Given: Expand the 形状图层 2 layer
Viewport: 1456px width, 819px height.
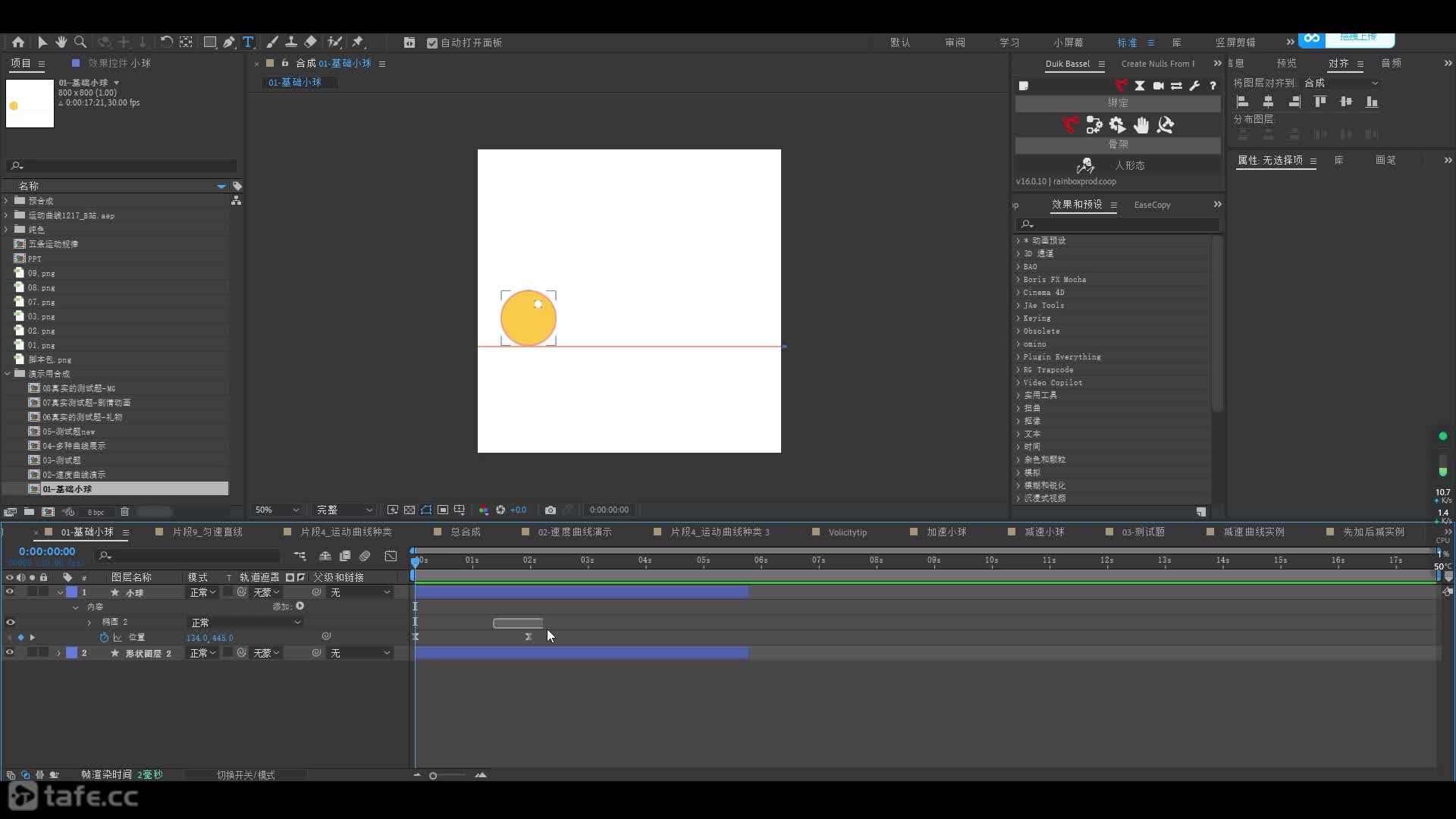Looking at the screenshot, I should [58, 653].
